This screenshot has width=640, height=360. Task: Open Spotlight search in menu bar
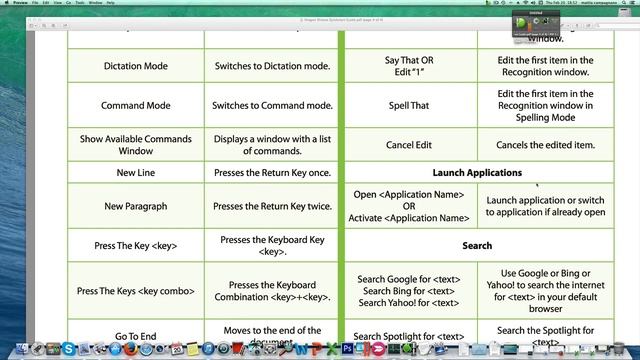coord(624,3)
